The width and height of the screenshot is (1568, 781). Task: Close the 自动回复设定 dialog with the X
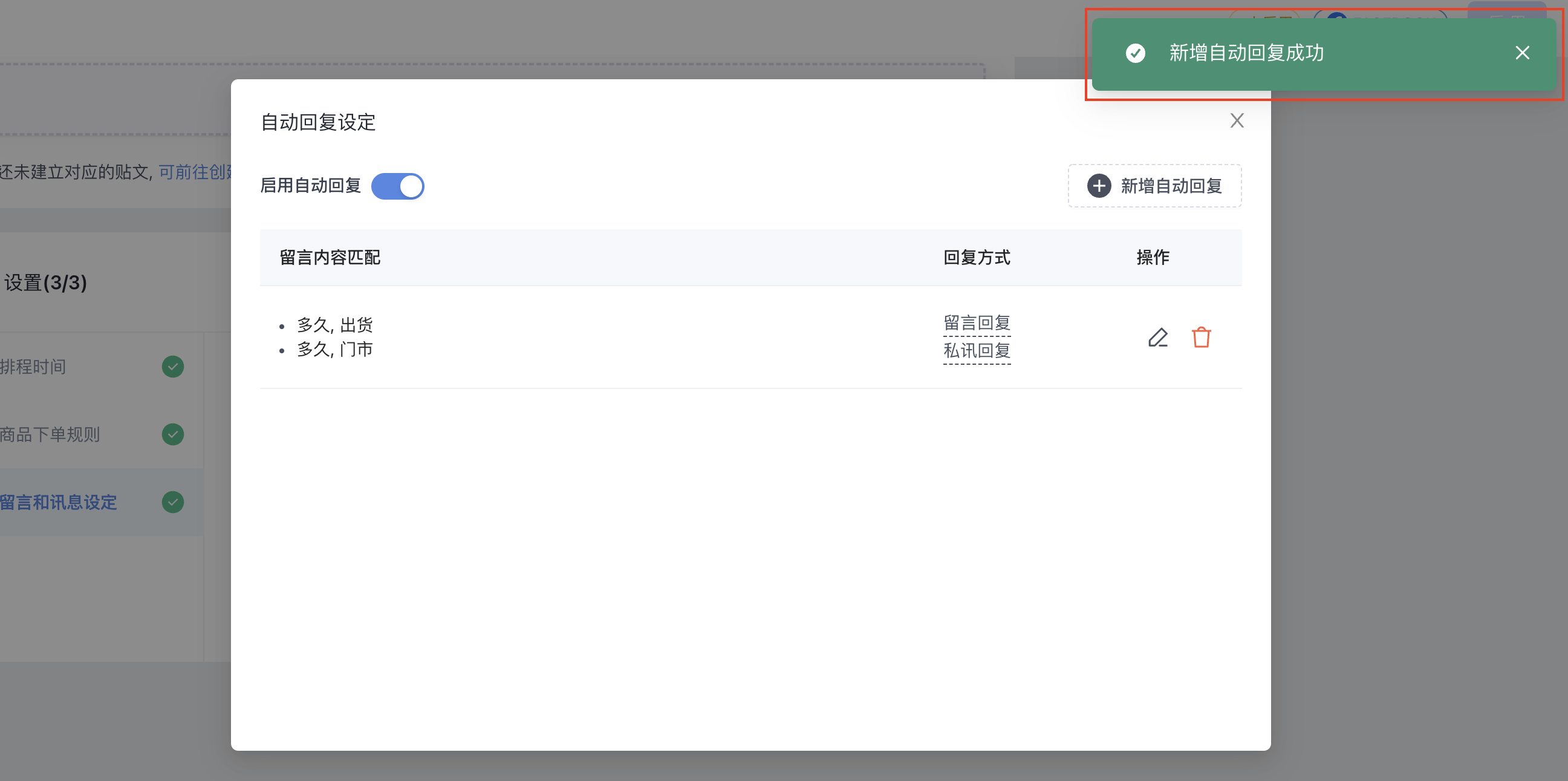point(1236,120)
